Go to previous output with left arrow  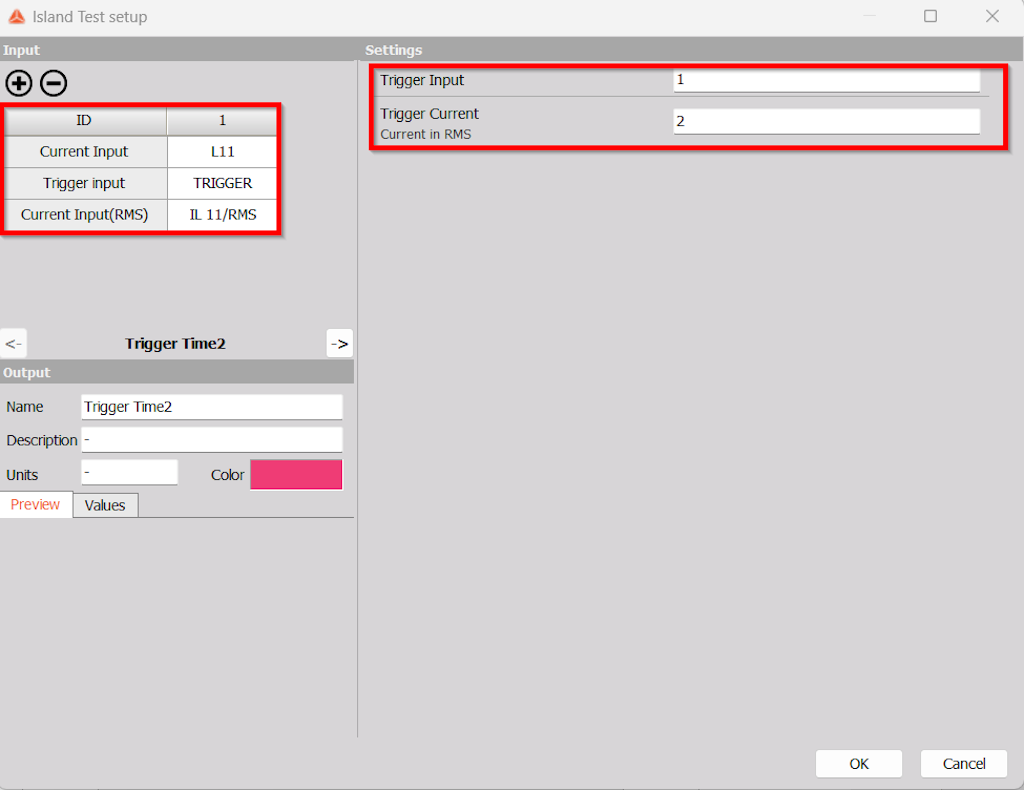pyautogui.click(x=14, y=343)
